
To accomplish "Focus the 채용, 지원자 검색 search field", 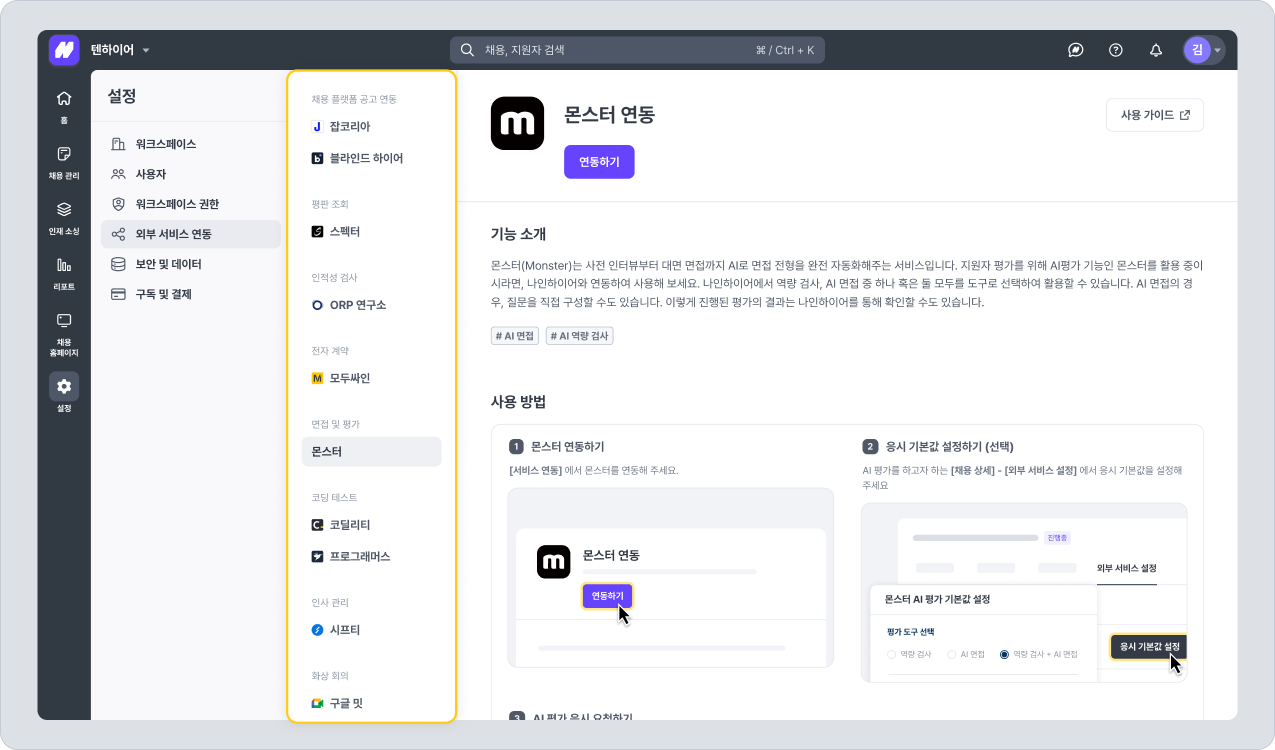I will [637, 50].
